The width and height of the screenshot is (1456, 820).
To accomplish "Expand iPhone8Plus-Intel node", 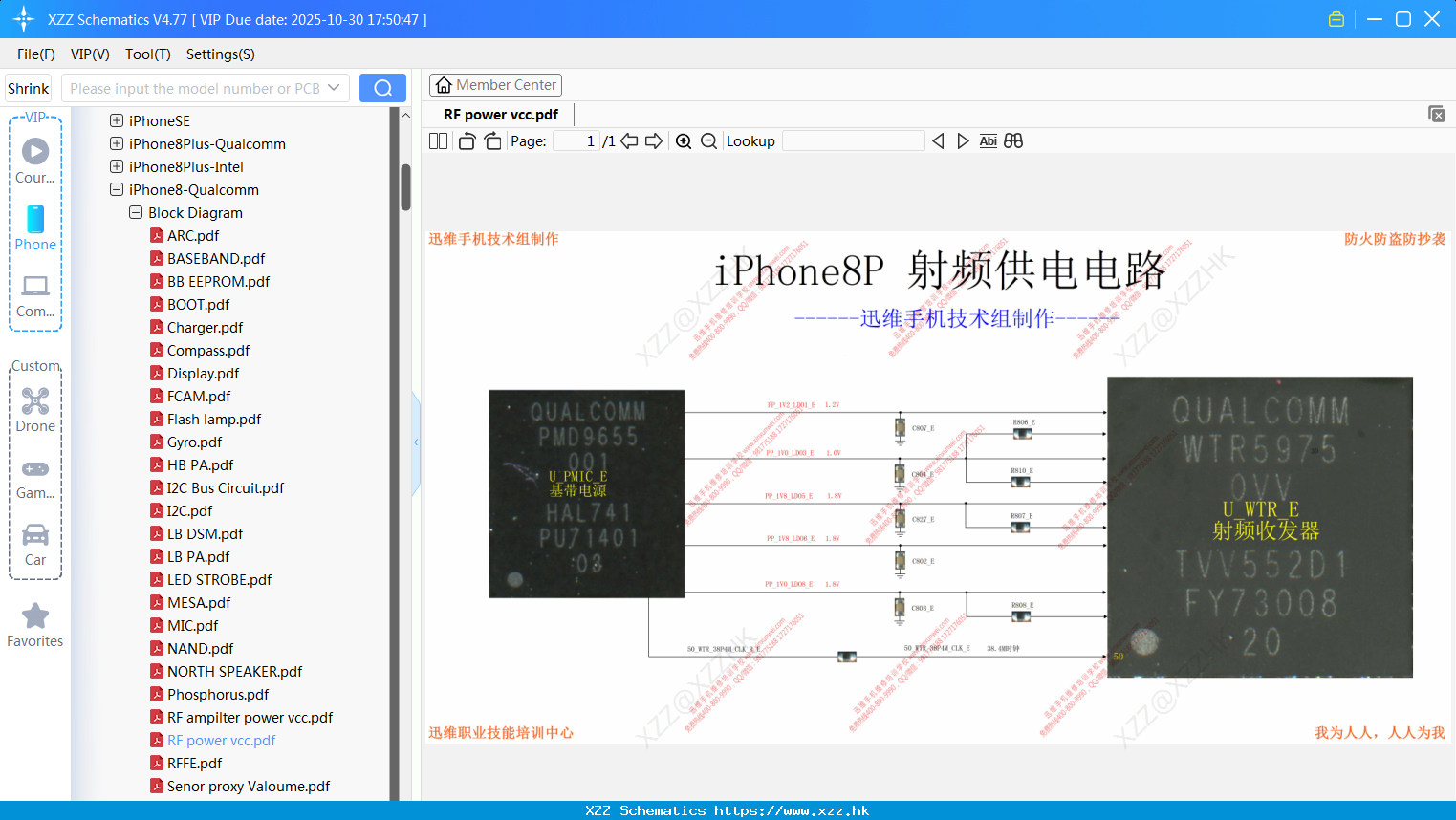I will click(x=117, y=166).
